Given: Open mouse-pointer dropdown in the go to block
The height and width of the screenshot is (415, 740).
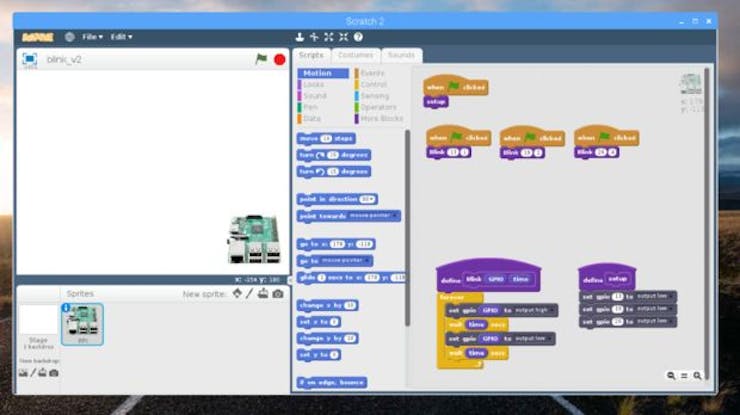Looking at the screenshot, I should (366, 261).
